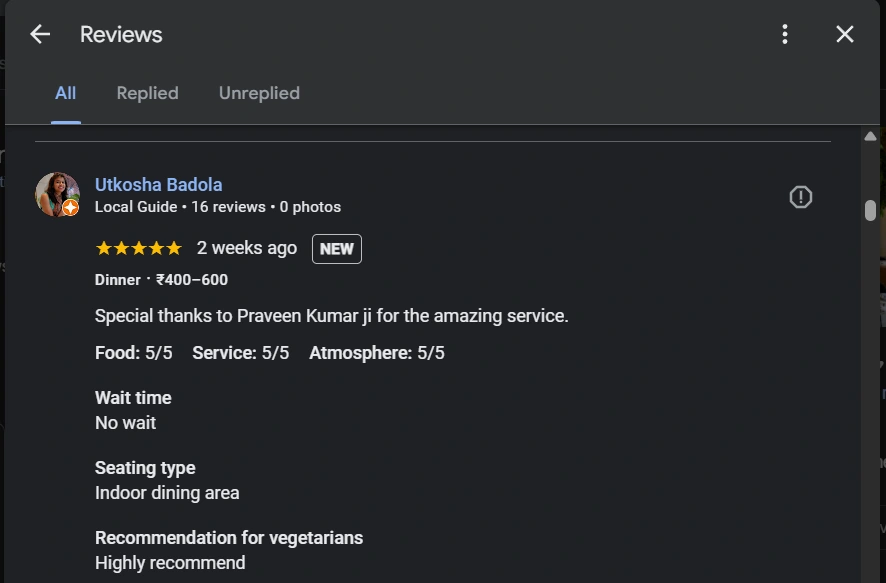Report Utkosha Badola's review via flag icon
886x583 pixels.
click(x=801, y=197)
